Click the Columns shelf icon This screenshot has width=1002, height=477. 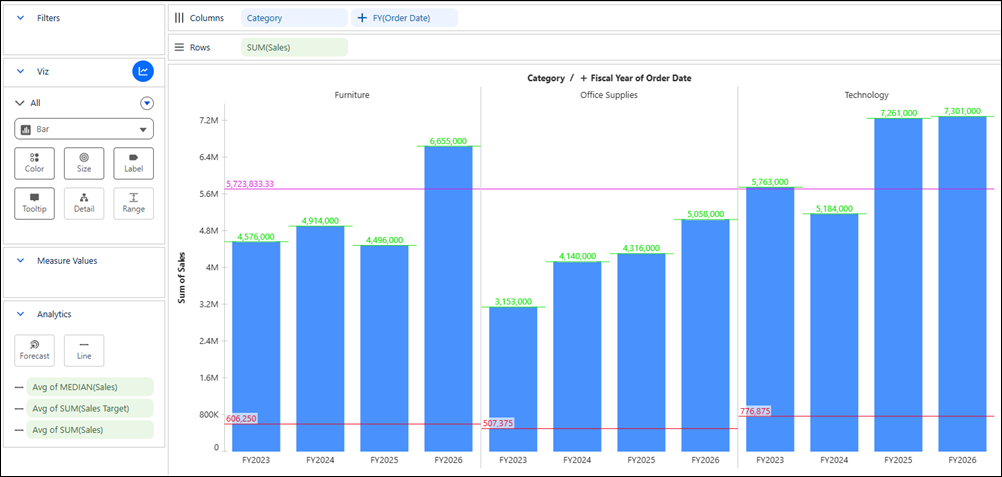179,18
